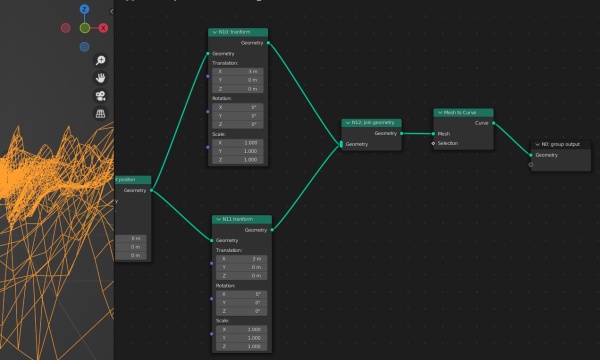
Task: Click Curve output socket on Mesh to Curve
Action: point(494,123)
